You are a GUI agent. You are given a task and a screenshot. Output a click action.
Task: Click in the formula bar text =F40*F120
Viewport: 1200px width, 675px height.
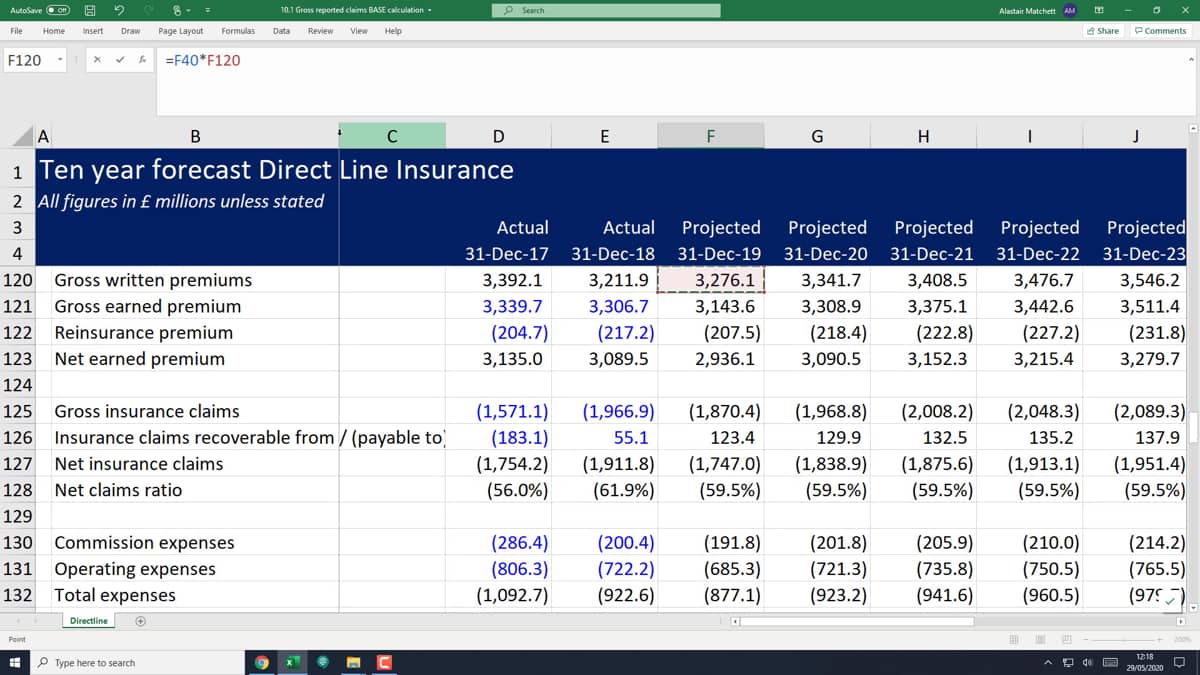coord(202,60)
